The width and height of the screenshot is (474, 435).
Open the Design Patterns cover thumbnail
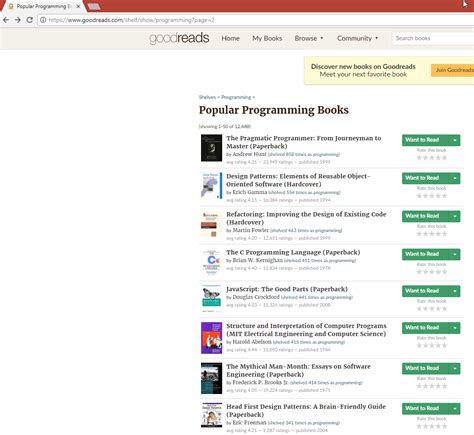(211, 185)
